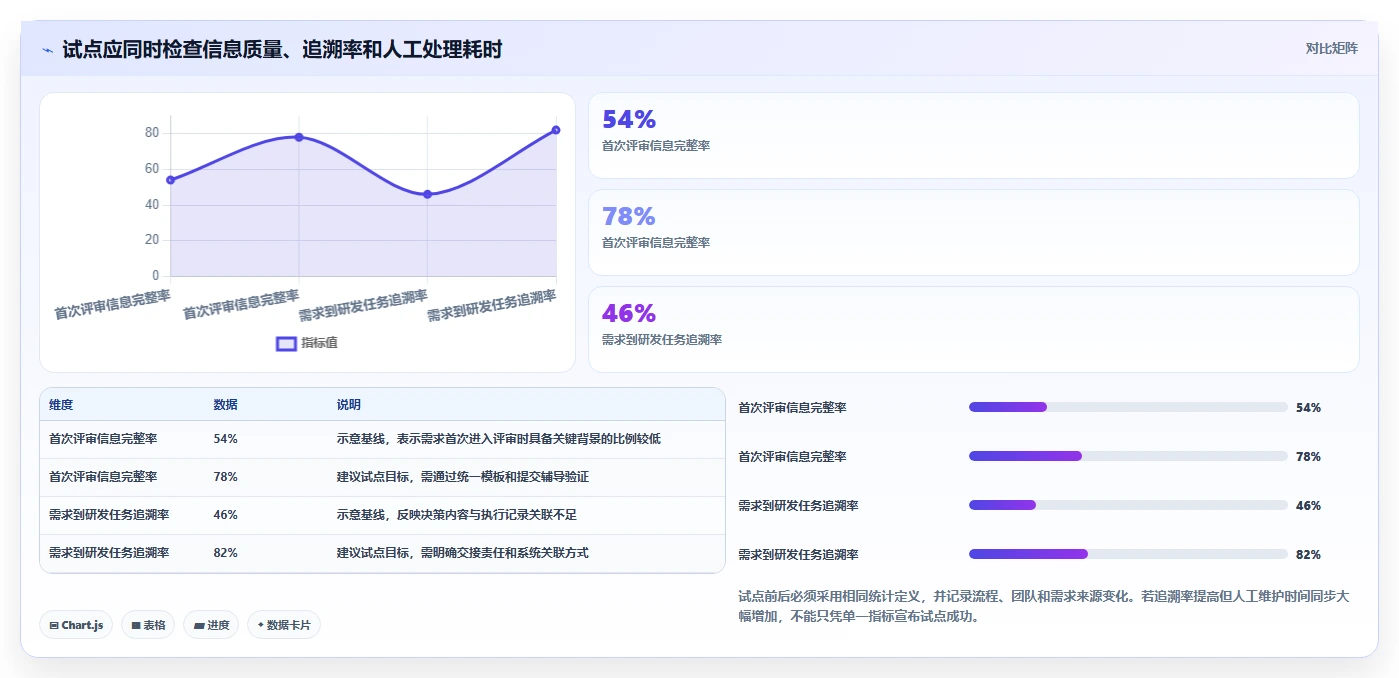The height and width of the screenshot is (678, 1399).
Task: Click the 维度 column header in the table
Action: [61, 405]
